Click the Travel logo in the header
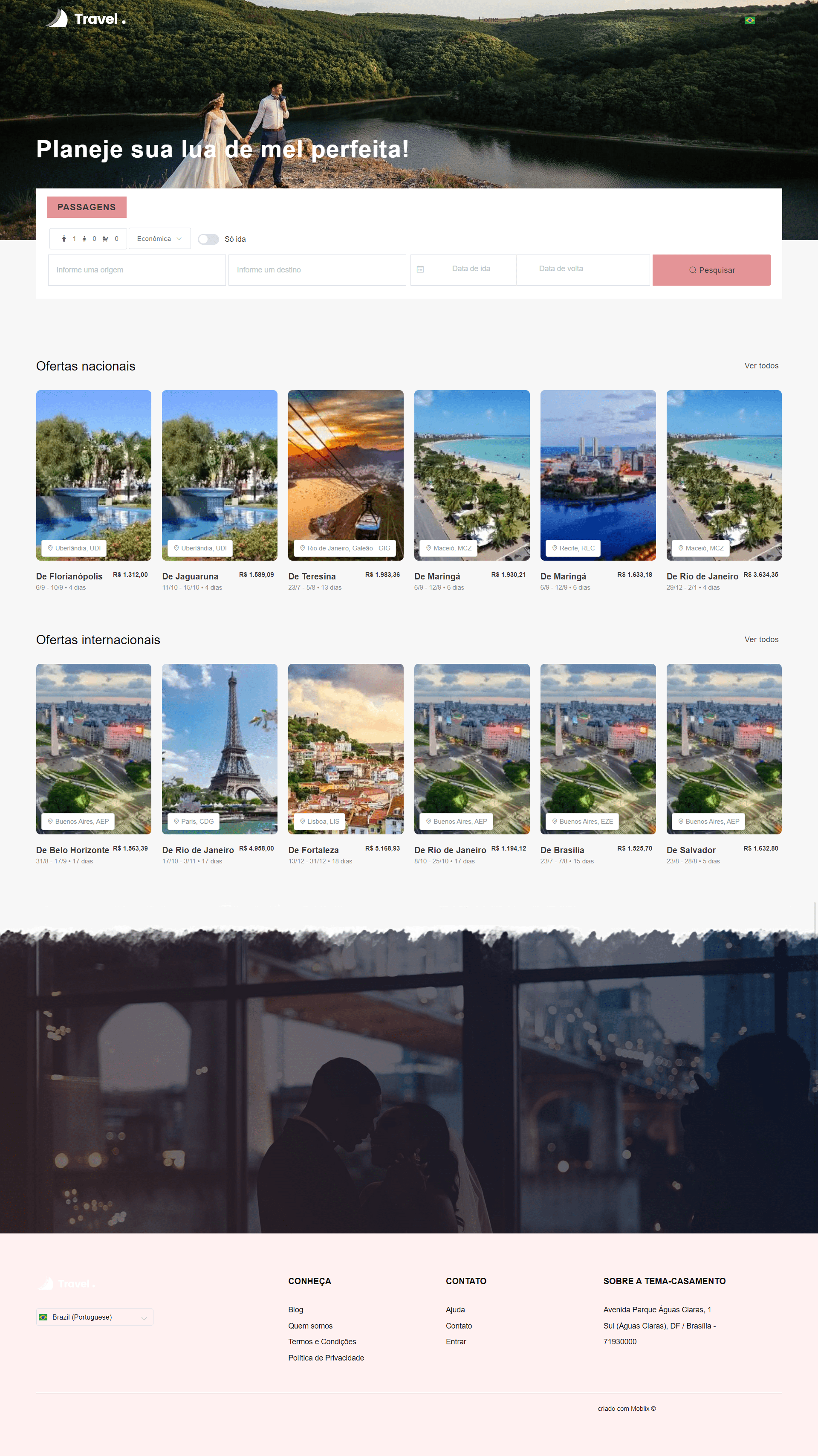This screenshot has width=818, height=1456. (x=85, y=19)
